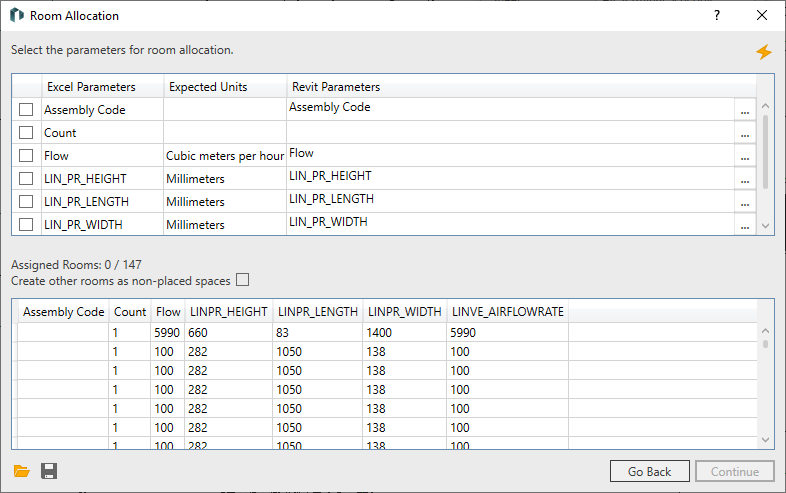Click parameter list scroll down arrow
786x493 pixels.
tap(765, 226)
